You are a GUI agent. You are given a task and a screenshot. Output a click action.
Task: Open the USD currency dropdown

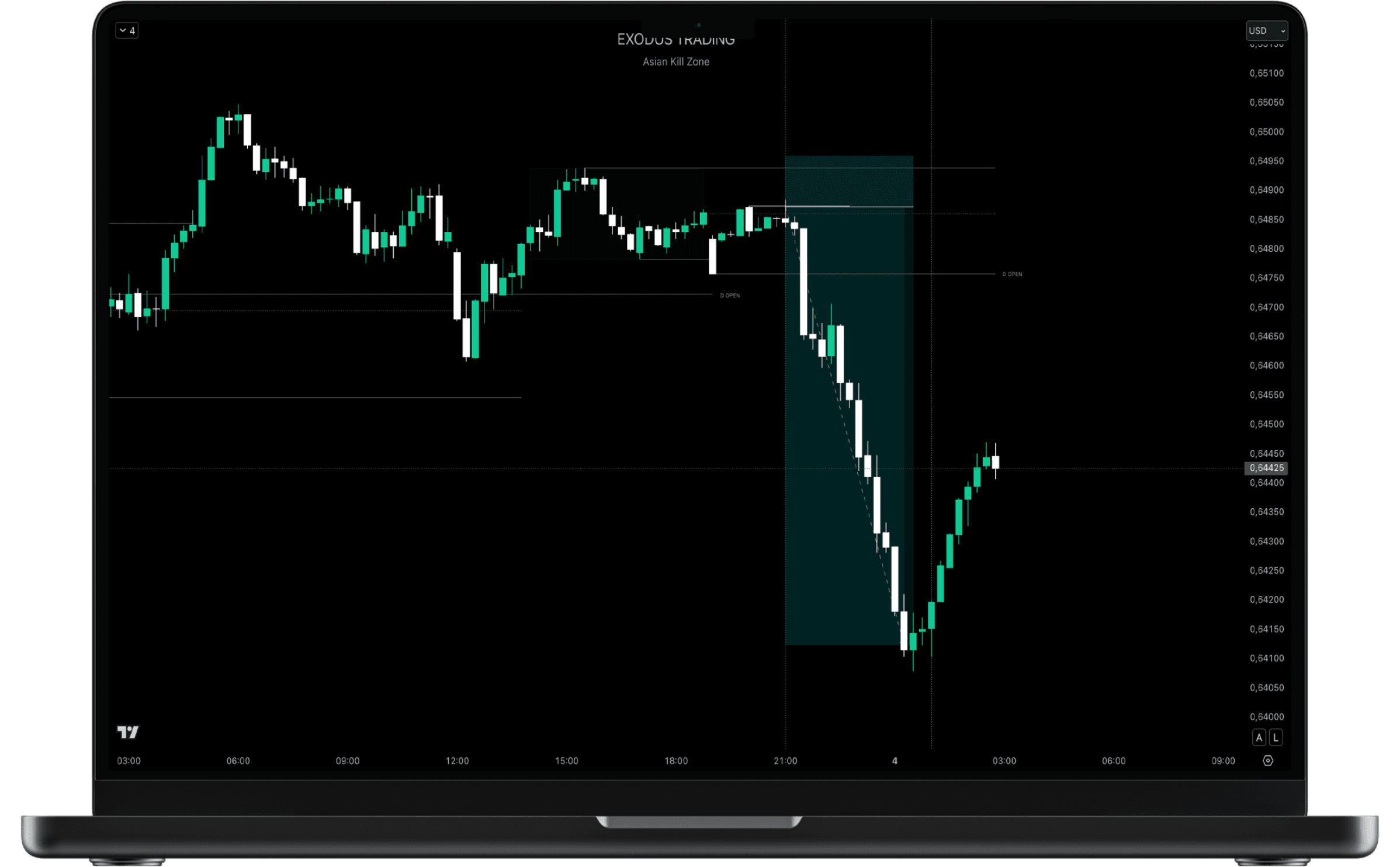(x=1266, y=31)
